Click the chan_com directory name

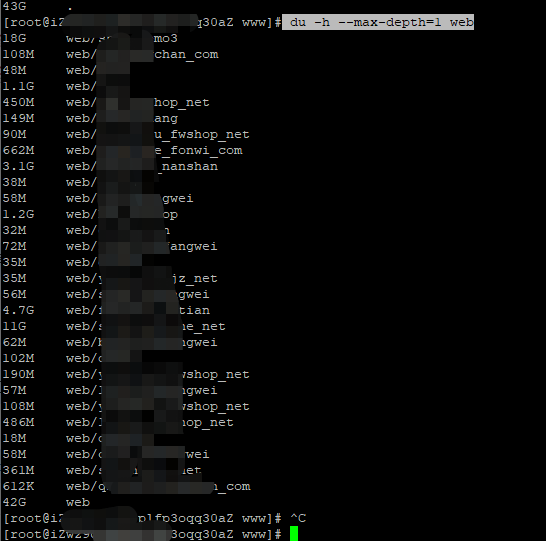[186, 54]
